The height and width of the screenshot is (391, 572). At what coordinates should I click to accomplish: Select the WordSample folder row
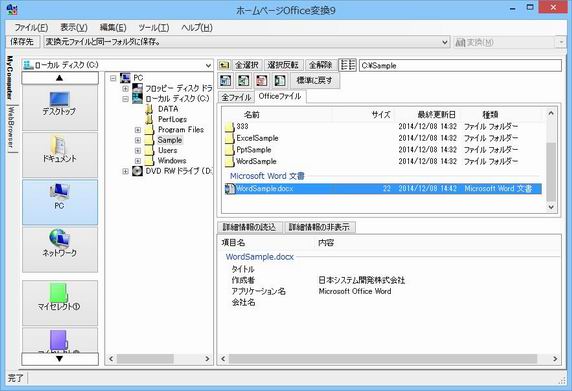(x=383, y=161)
